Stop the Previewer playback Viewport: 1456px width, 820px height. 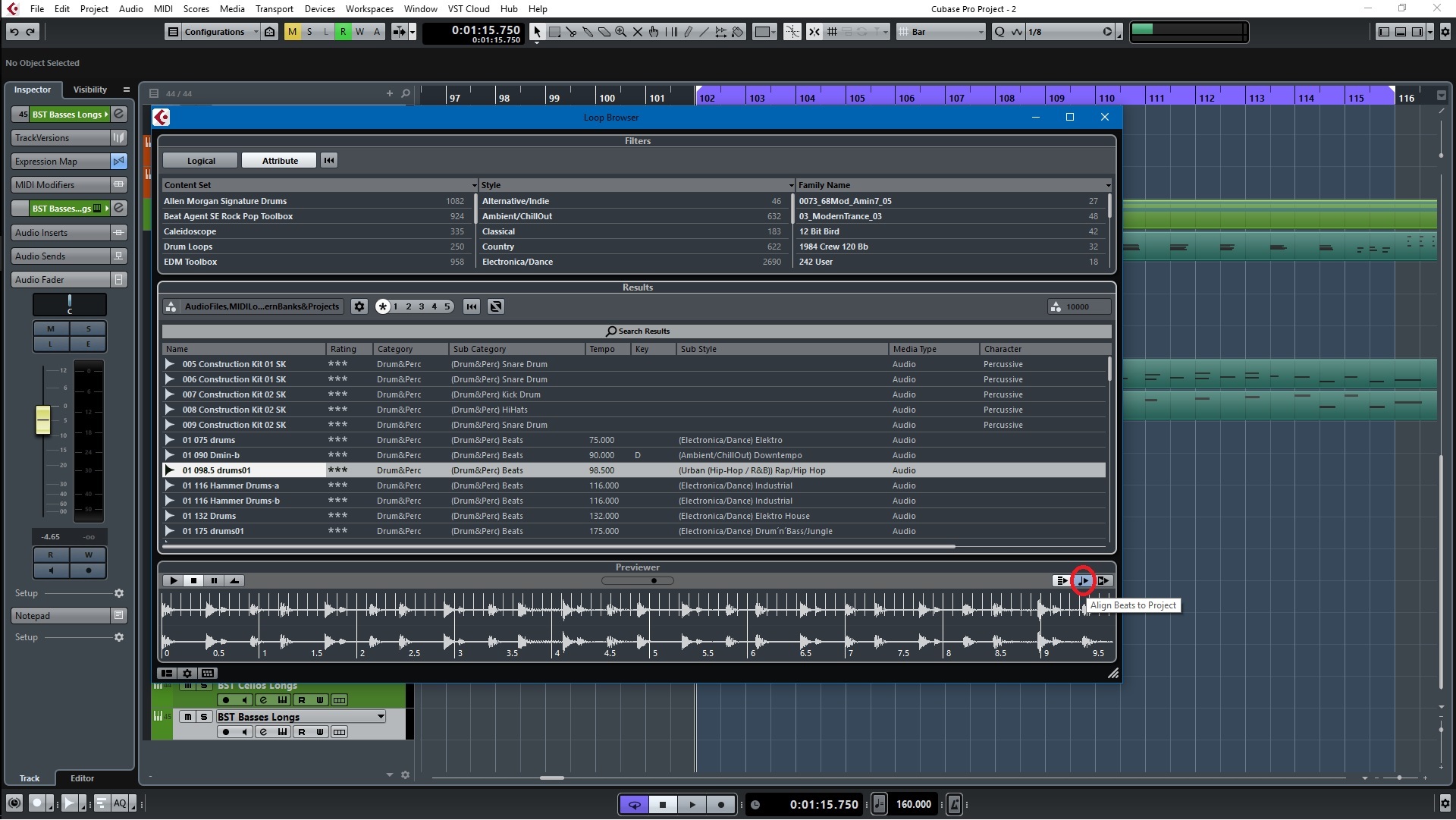coord(193,581)
